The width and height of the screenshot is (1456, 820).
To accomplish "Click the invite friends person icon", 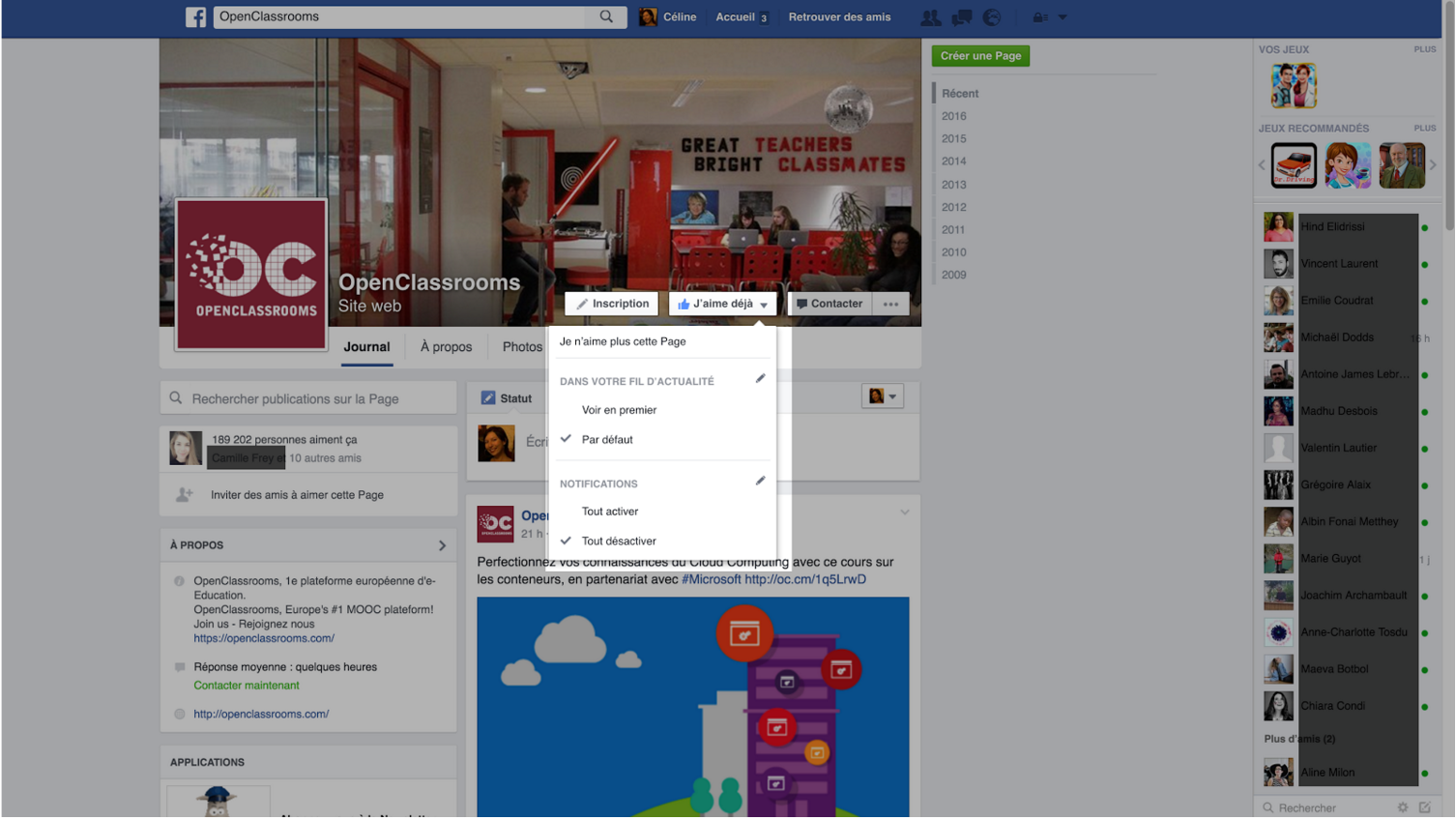I will [184, 495].
